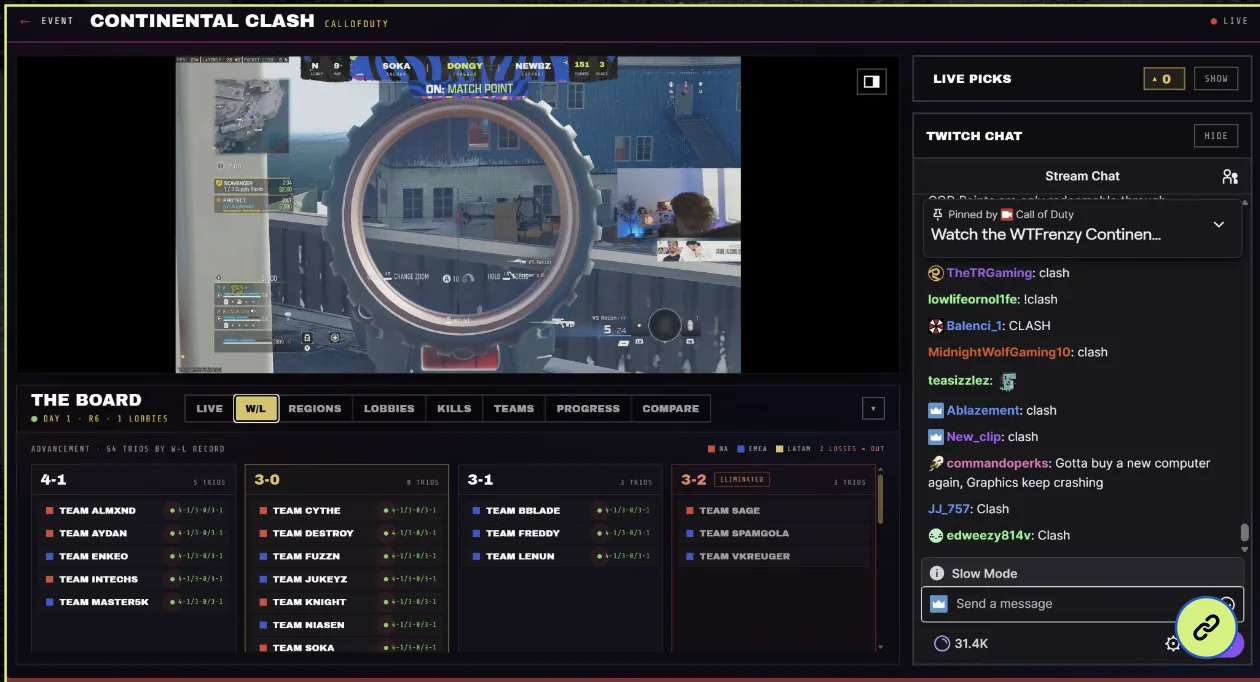
Task: Select TEAM MASTER5K row
Action: tap(134, 602)
